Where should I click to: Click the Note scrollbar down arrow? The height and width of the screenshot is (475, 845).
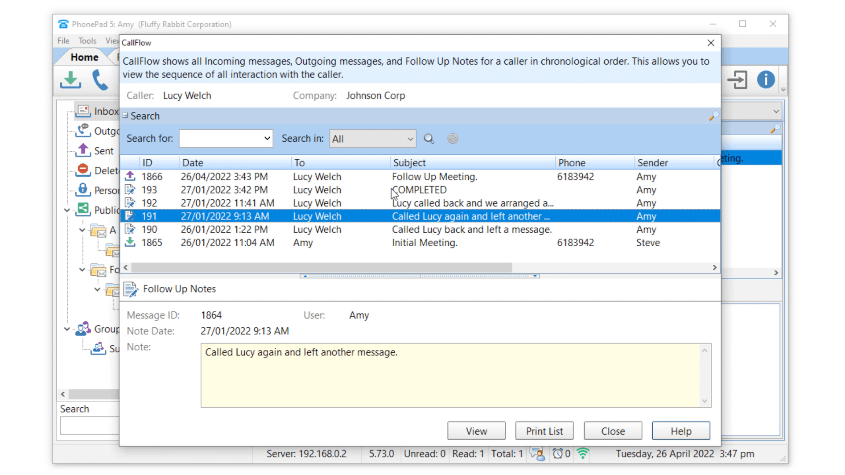[x=704, y=401]
